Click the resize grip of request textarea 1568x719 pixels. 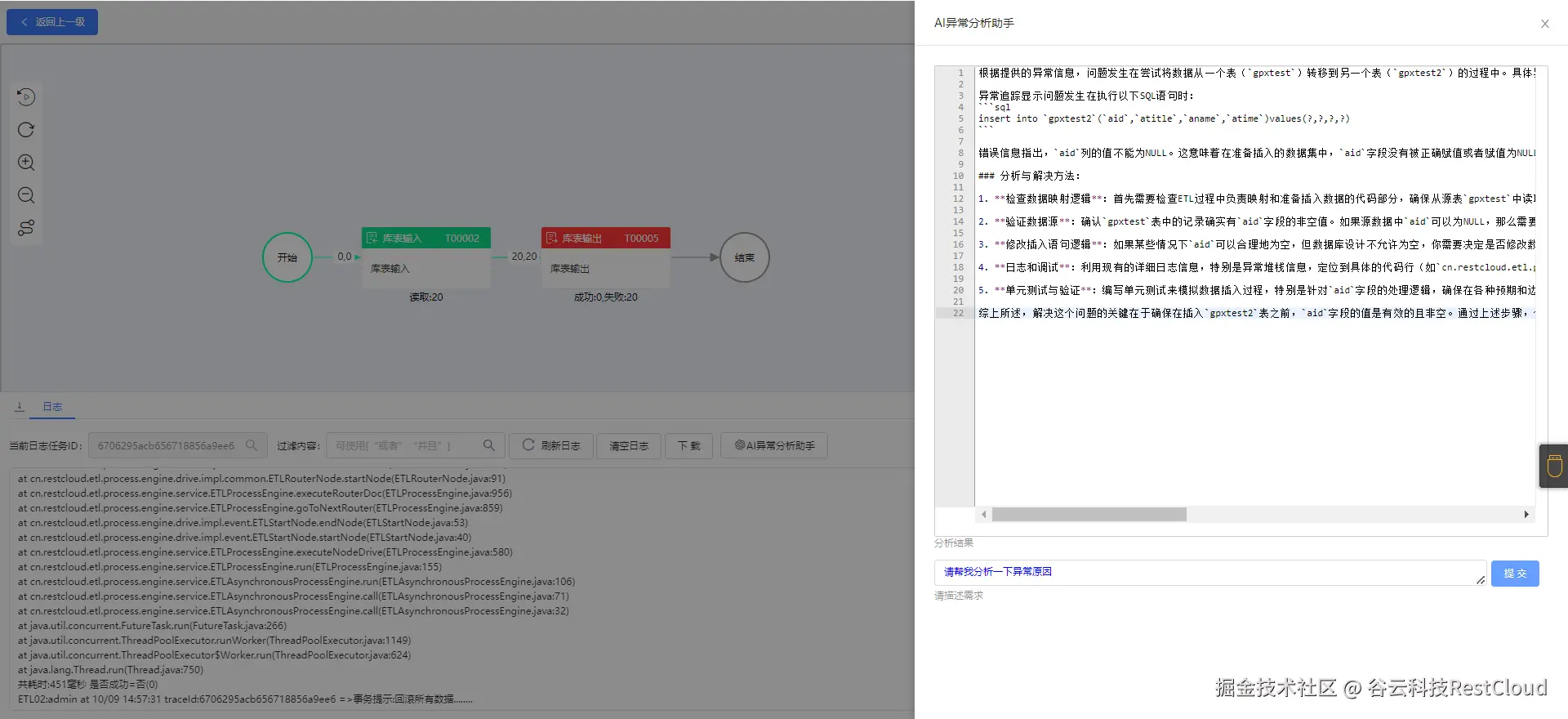(x=1481, y=580)
